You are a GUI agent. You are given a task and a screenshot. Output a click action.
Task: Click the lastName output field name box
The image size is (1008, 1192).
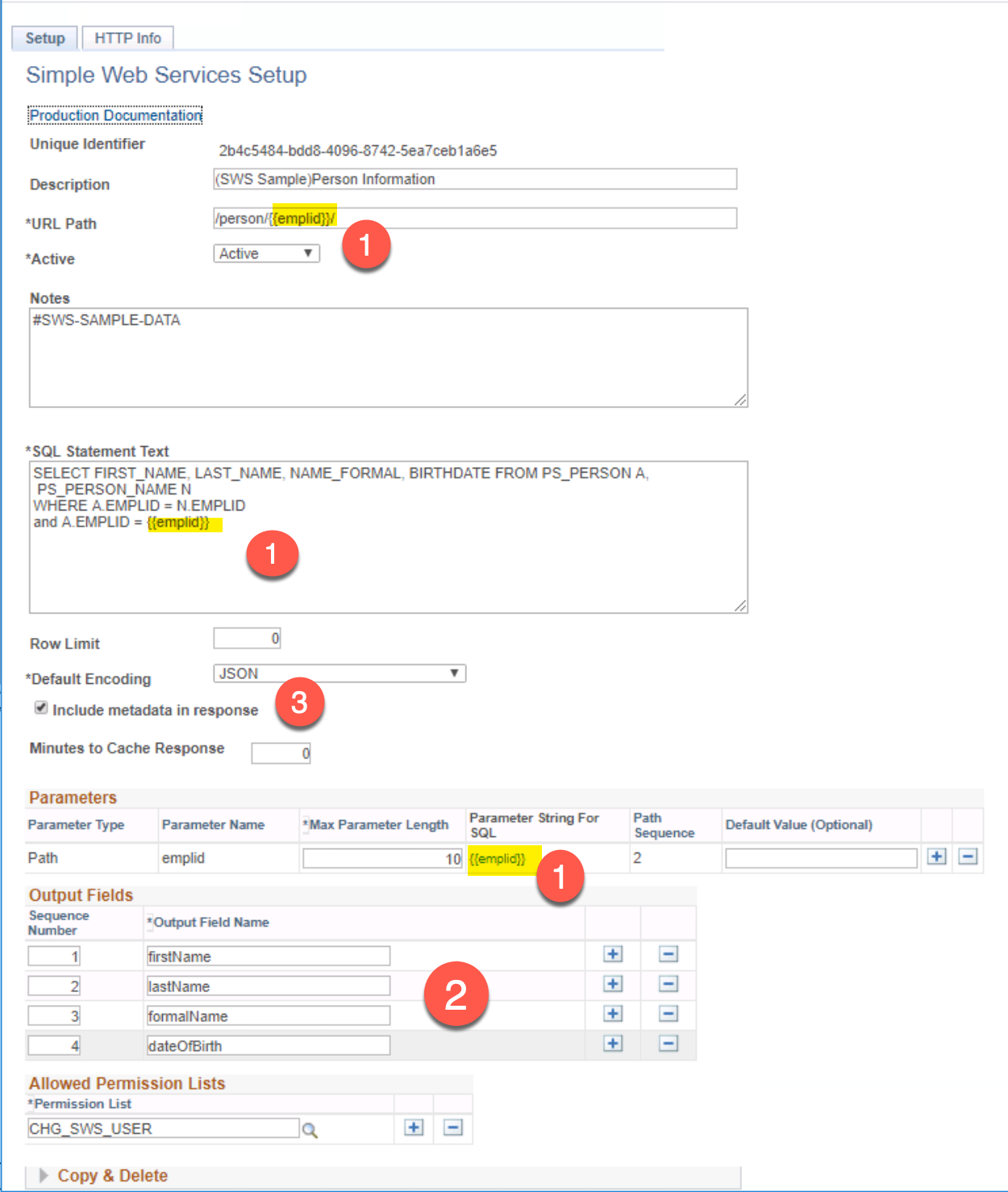[269, 986]
